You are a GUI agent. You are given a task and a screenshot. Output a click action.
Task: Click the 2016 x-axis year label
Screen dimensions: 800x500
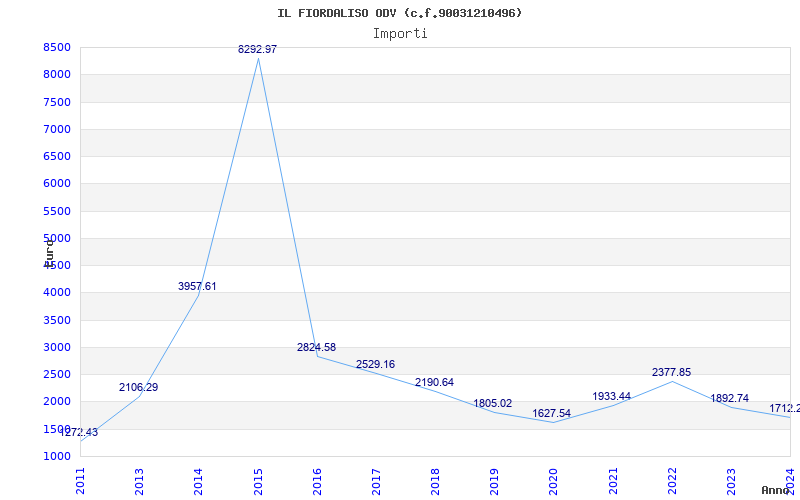[x=317, y=482]
